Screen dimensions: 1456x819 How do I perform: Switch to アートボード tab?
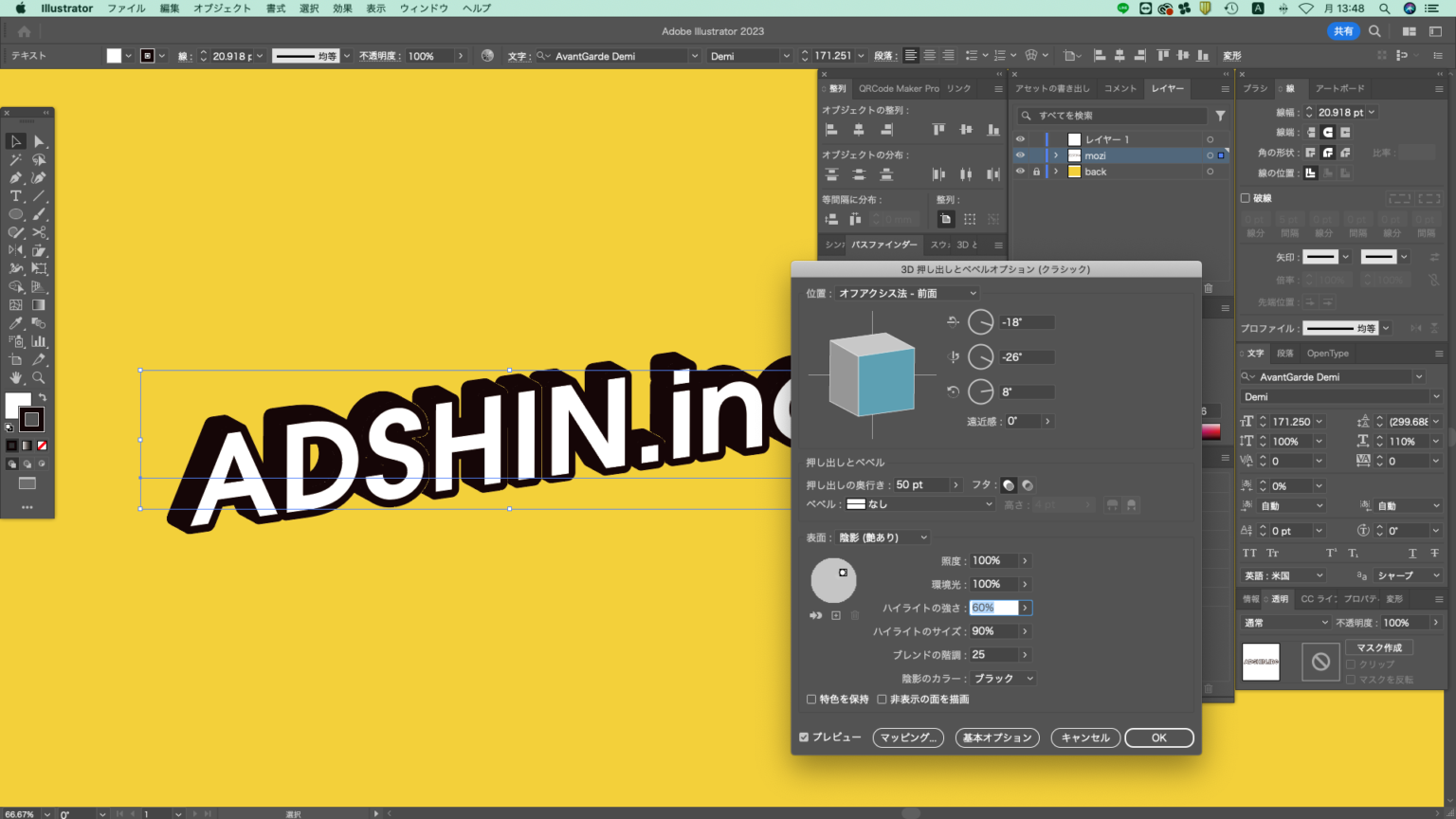point(1339,88)
